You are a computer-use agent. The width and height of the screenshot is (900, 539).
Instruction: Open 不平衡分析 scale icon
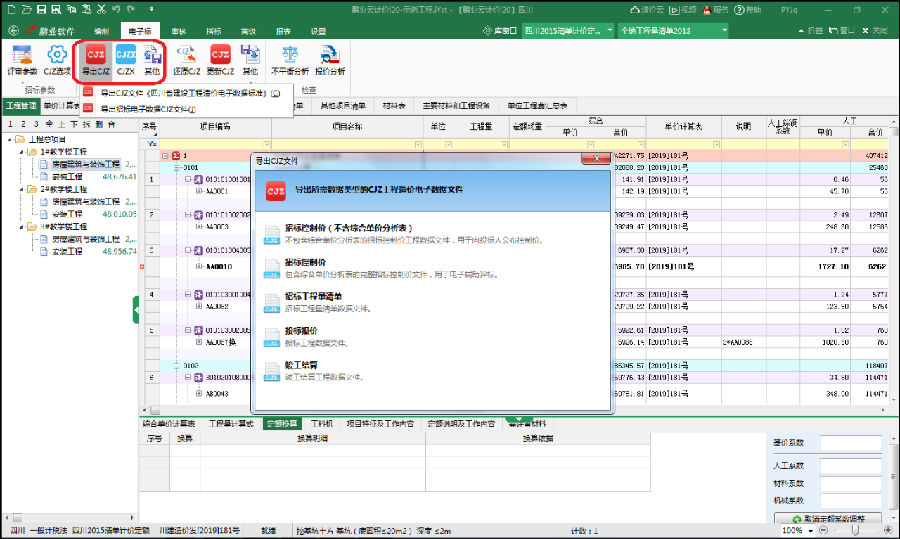[x=289, y=58]
